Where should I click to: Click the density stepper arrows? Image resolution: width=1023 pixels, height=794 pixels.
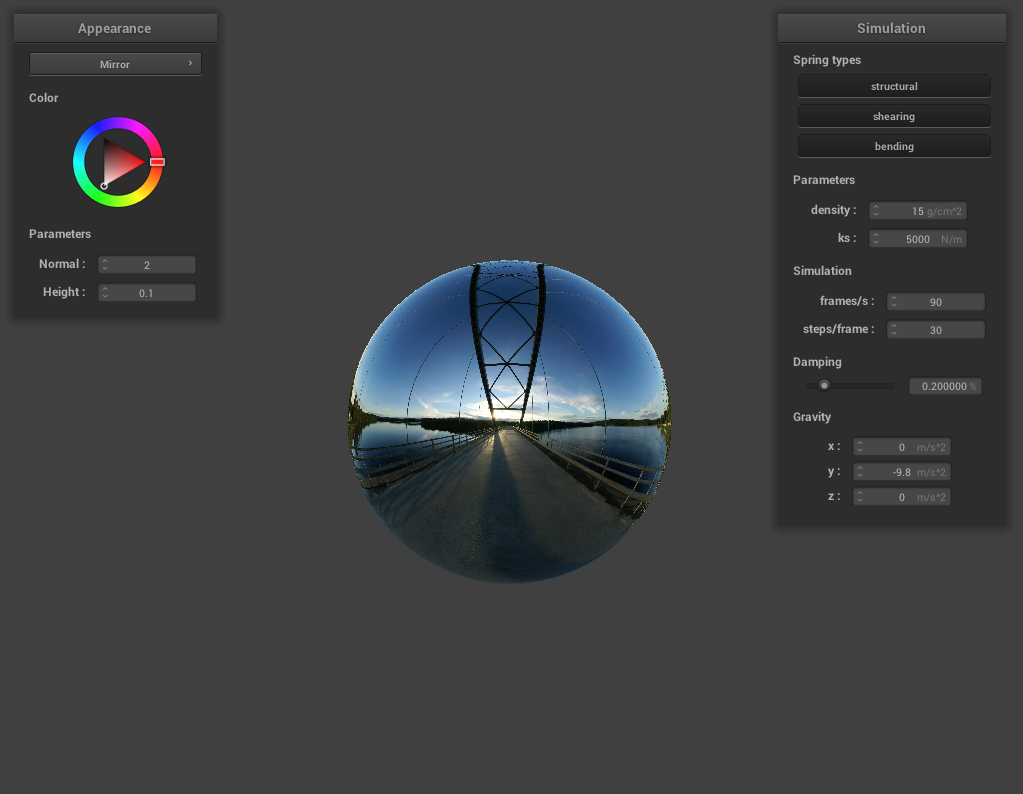(876, 211)
